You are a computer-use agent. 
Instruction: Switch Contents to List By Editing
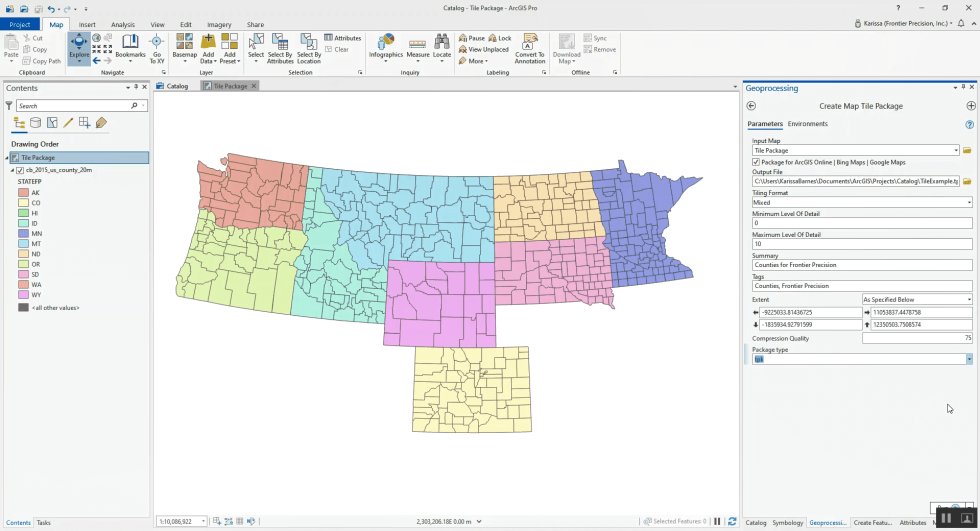68,123
